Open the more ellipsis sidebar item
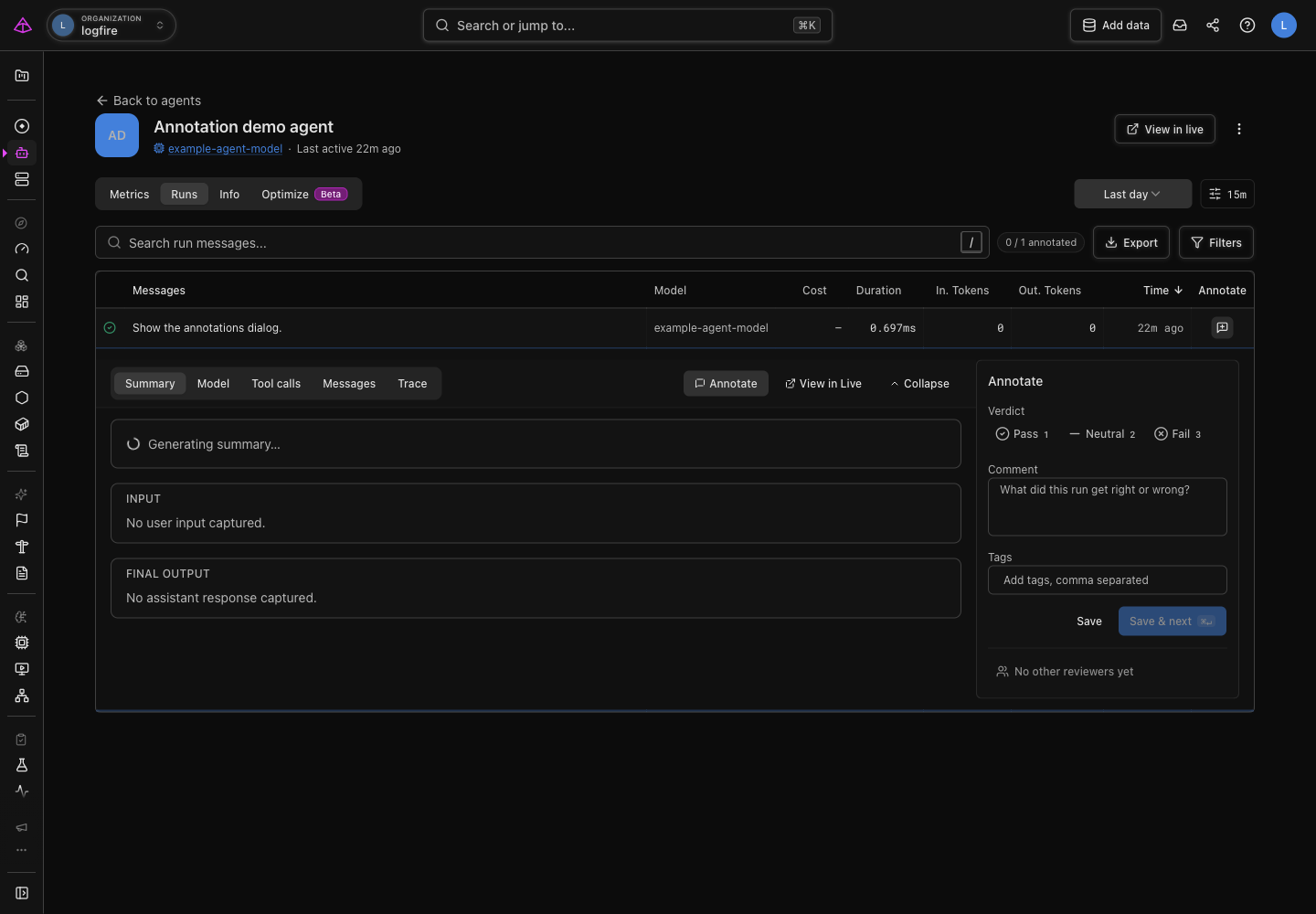Image resolution: width=1316 pixels, height=914 pixels. pyautogui.click(x=22, y=850)
